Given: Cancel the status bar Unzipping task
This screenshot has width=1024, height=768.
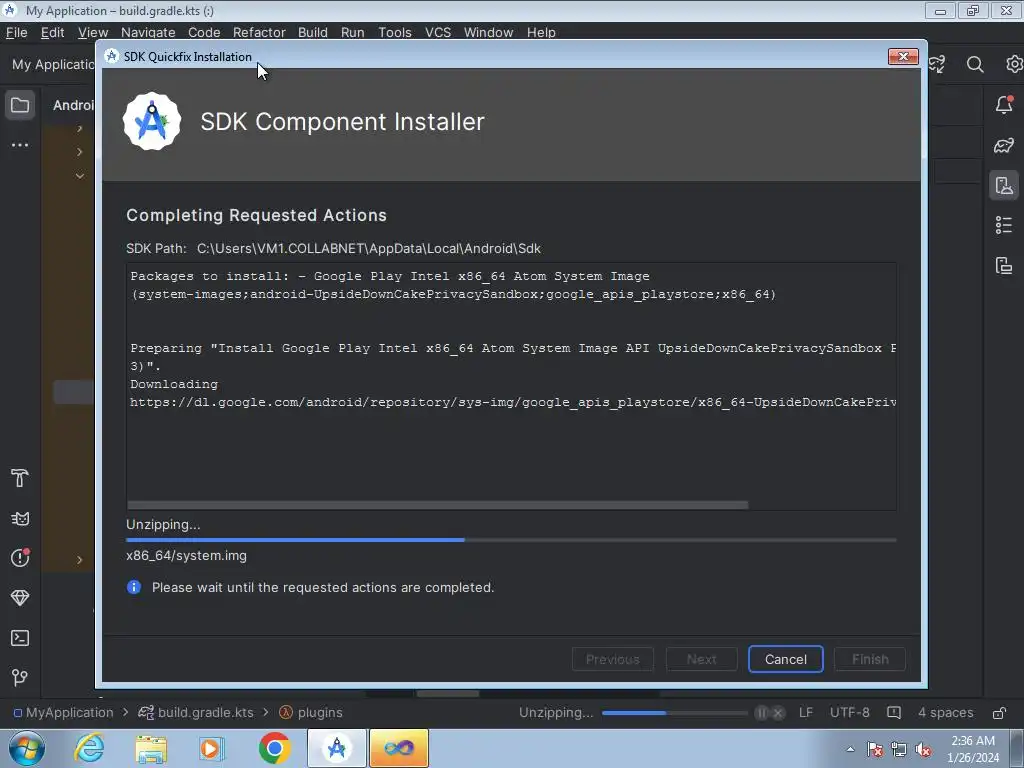Looking at the screenshot, I should tap(777, 712).
